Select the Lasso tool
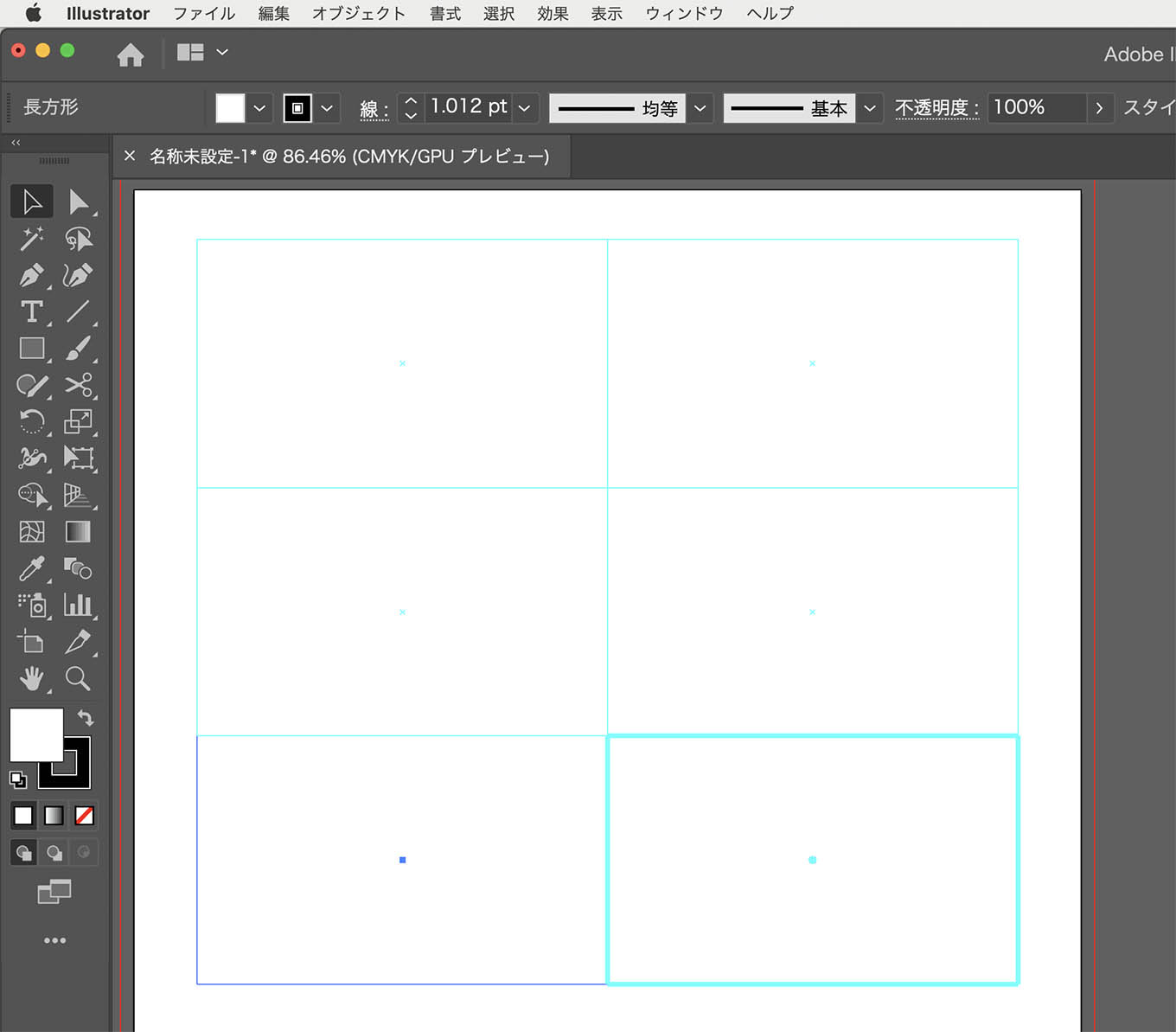This screenshot has height=1032, width=1176. click(x=78, y=239)
